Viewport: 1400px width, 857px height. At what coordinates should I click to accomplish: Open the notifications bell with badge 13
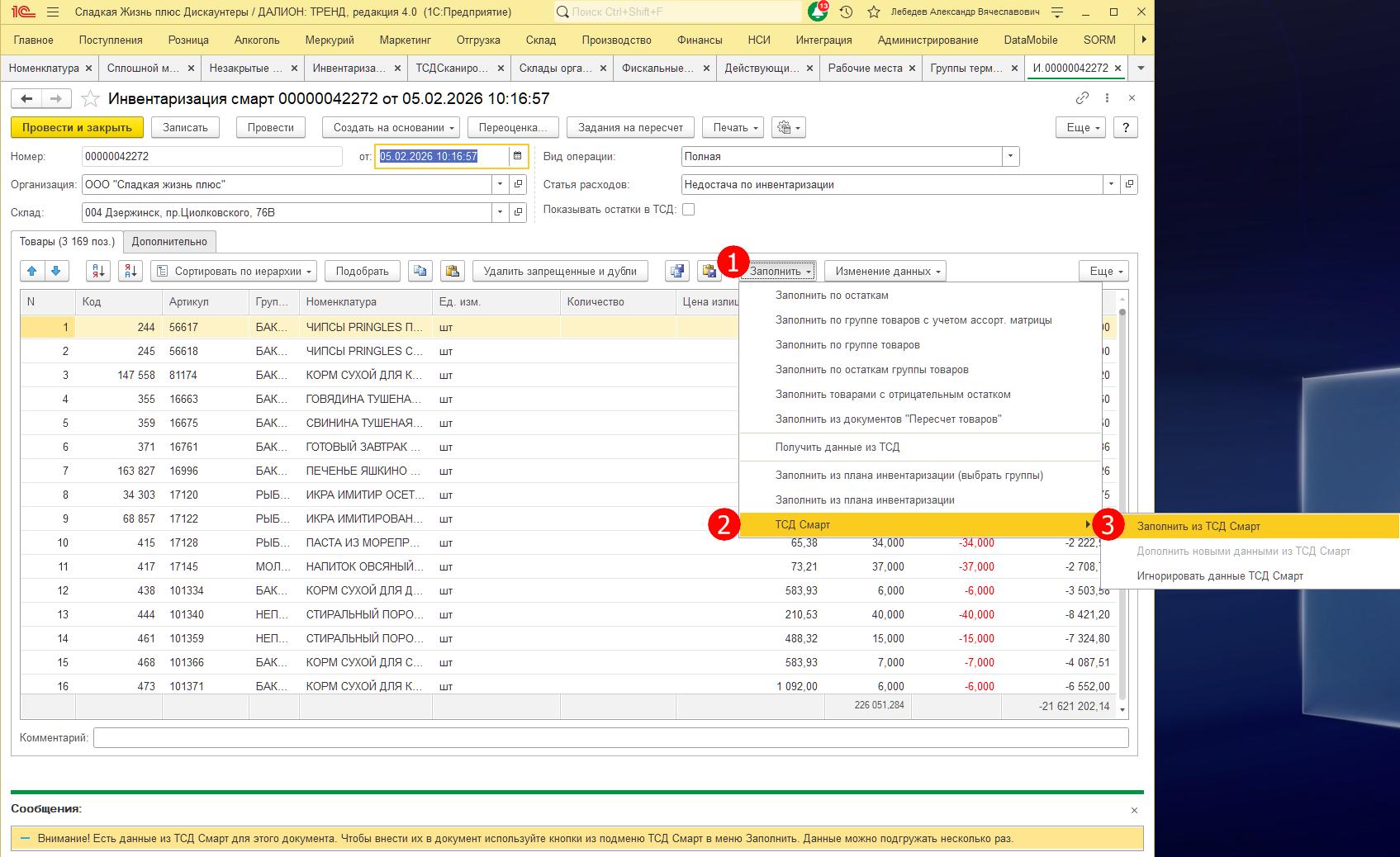pos(817,12)
